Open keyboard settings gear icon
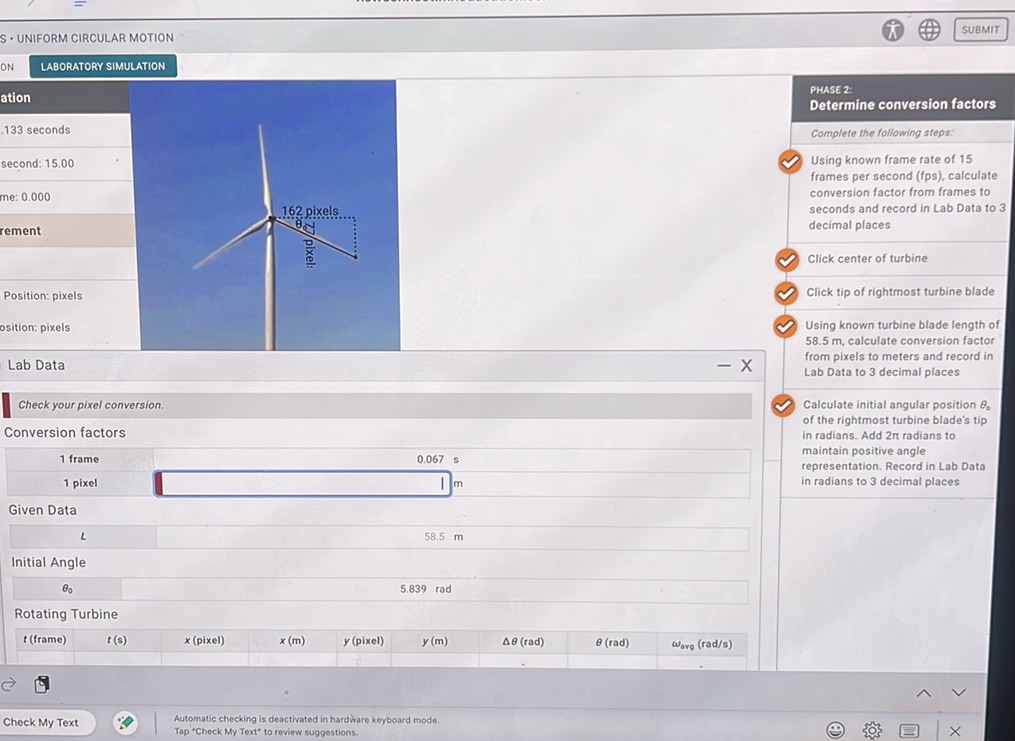The image size is (1015, 741). [x=872, y=730]
